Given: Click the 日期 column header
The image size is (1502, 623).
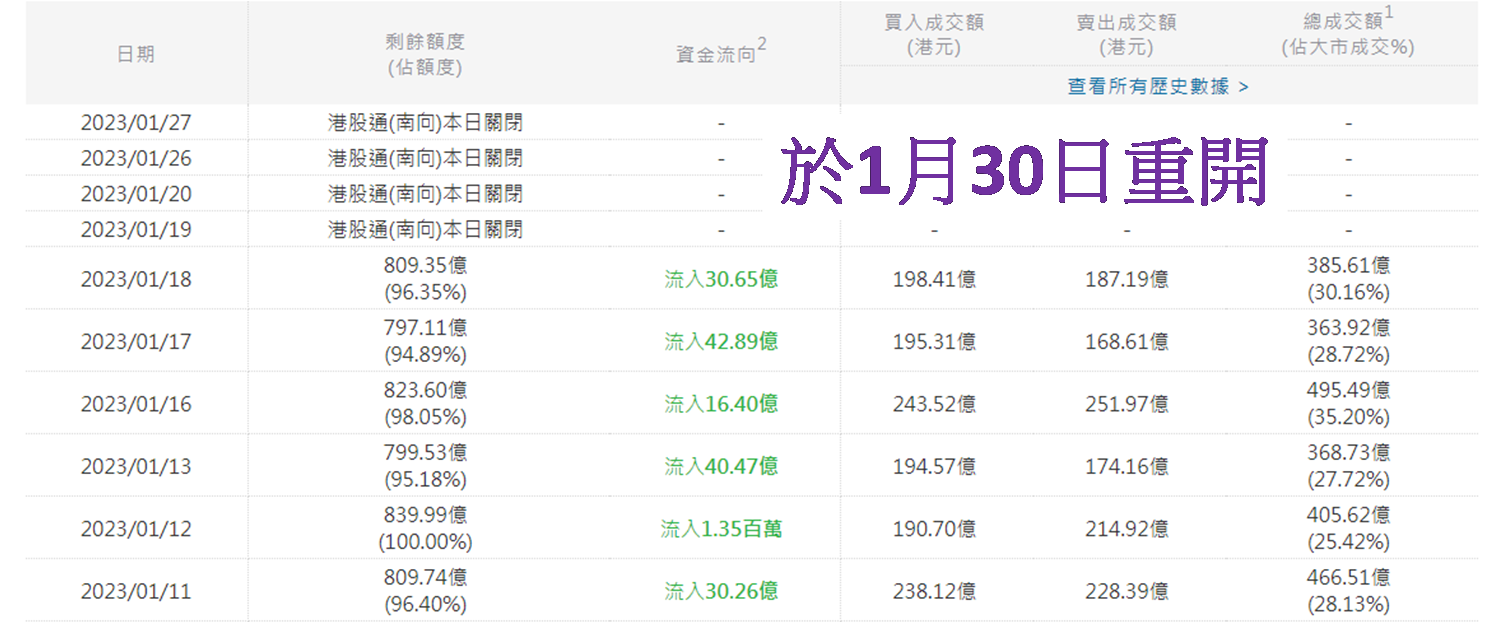Looking at the screenshot, I should pos(136,54).
